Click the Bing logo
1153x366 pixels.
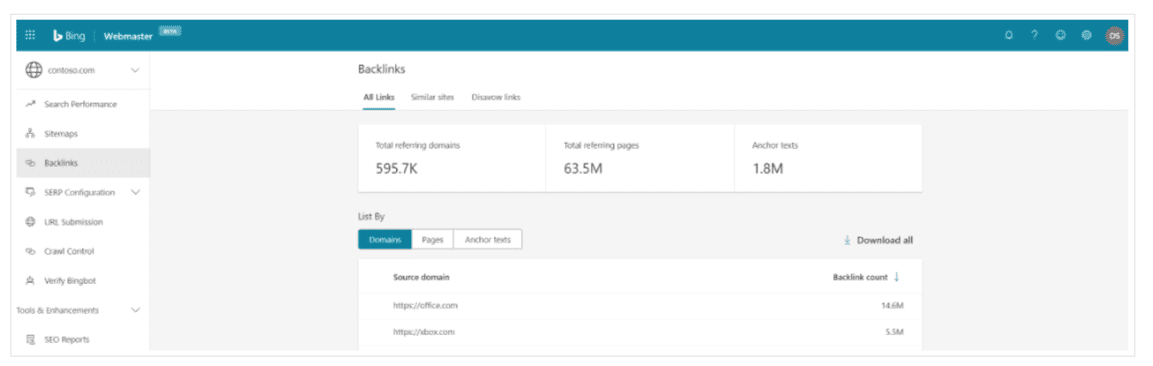[69, 35]
